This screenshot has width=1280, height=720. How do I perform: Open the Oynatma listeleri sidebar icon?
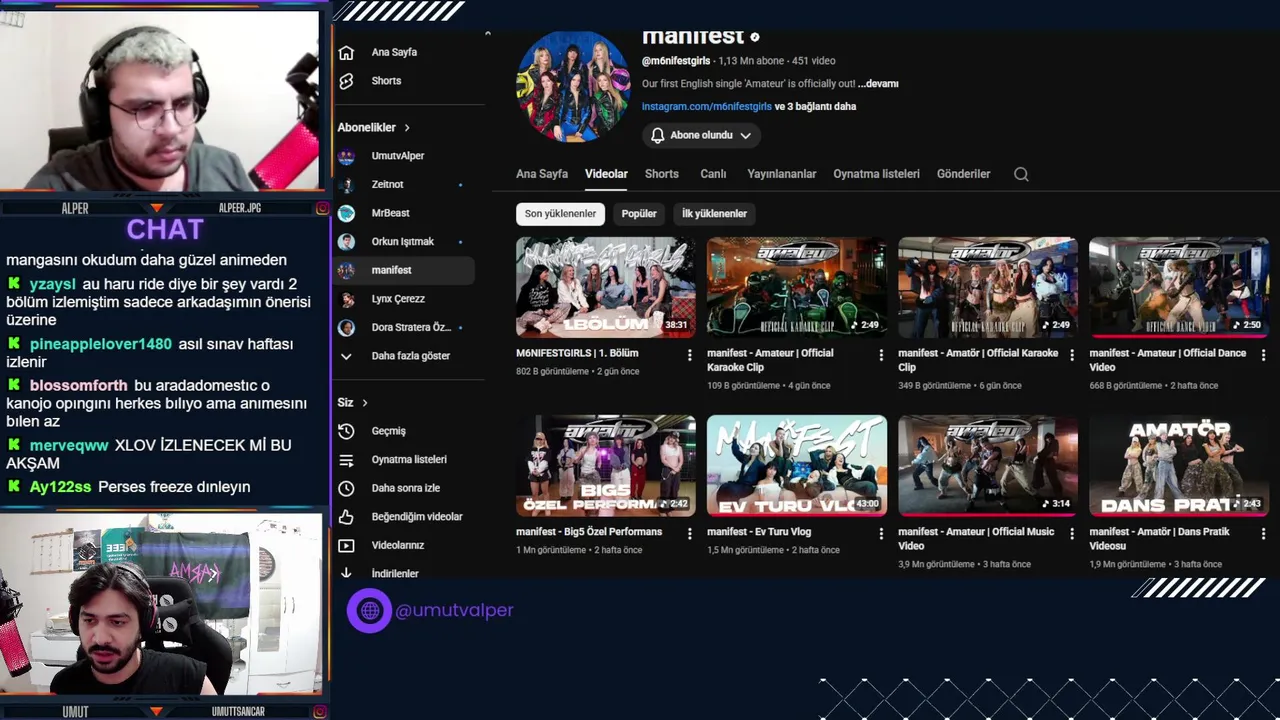[346, 460]
